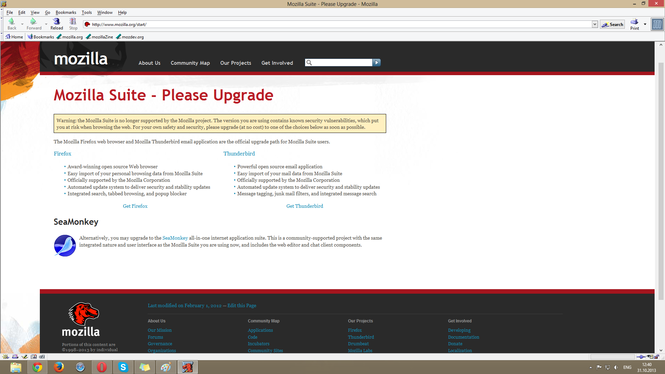Open Bookmarks folder in personal toolbar

[x=41, y=37]
